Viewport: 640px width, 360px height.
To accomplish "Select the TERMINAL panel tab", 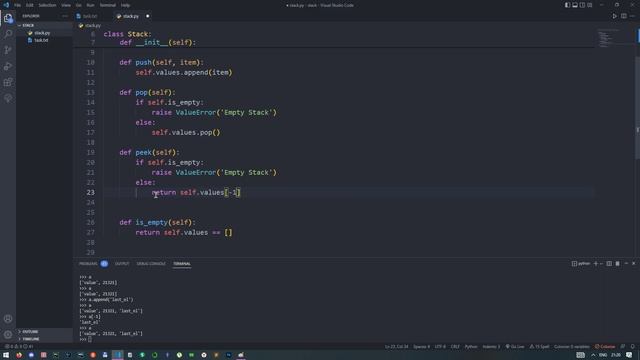I will click(x=182, y=264).
